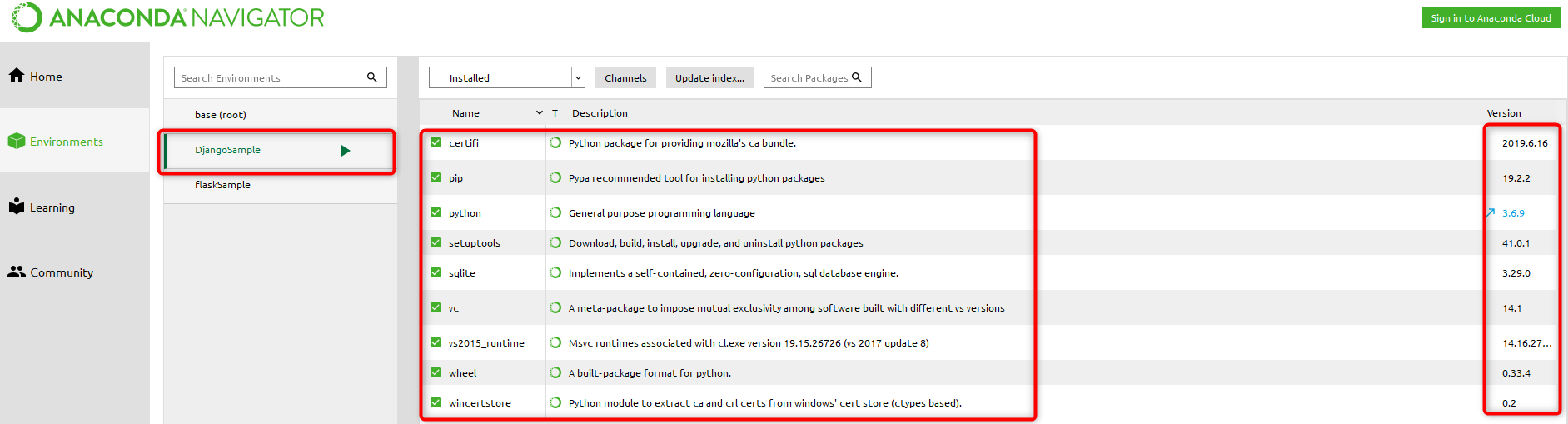The width and height of the screenshot is (1568, 424).
Task: Click the search magnifier in Search Environments
Action: 372,77
